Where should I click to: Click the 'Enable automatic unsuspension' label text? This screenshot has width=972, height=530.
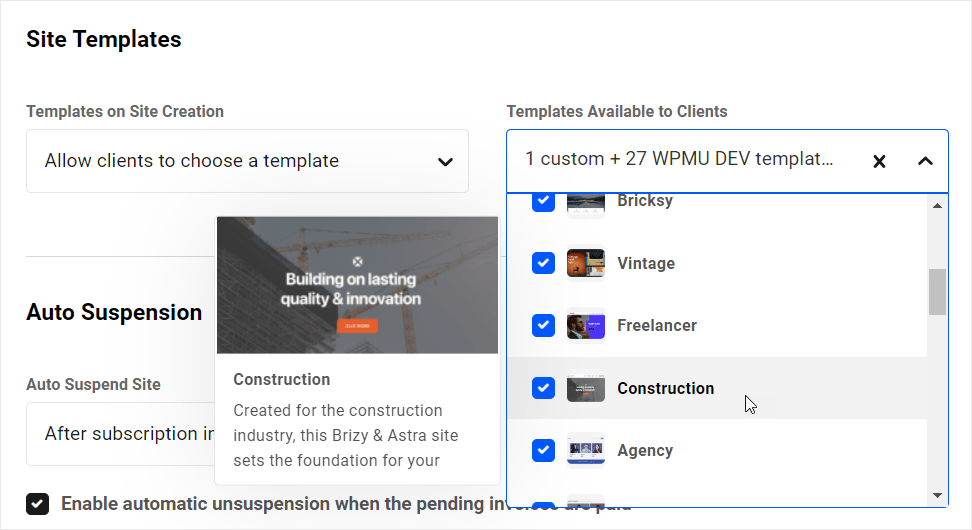click(283, 503)
